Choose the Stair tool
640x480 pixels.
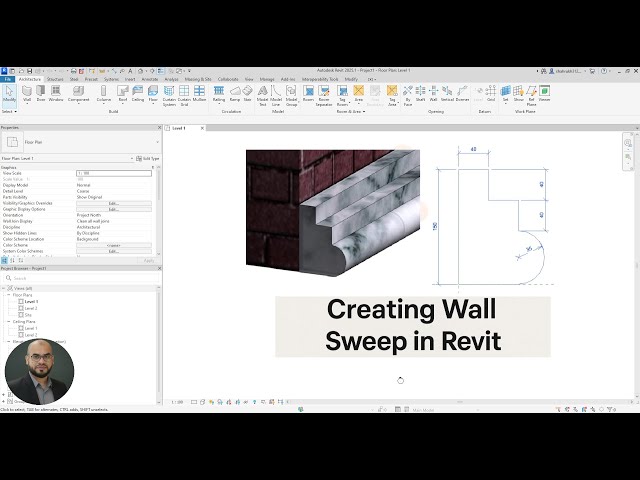coord(247,94)
